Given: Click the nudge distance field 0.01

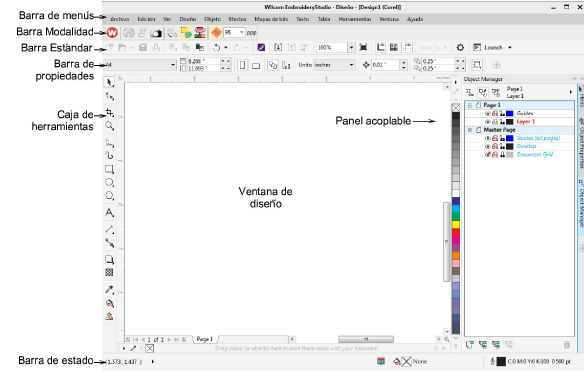Looking at the screenshot, I should [385, 65].
